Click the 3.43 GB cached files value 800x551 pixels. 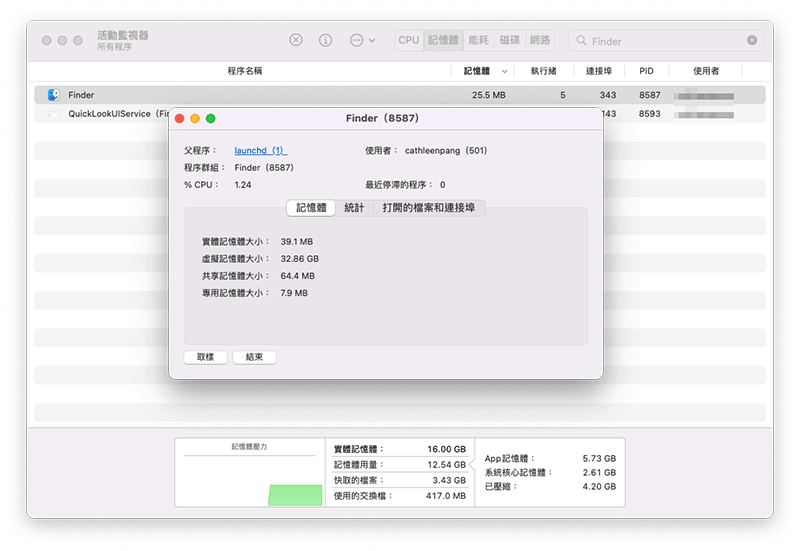point(449,480)
